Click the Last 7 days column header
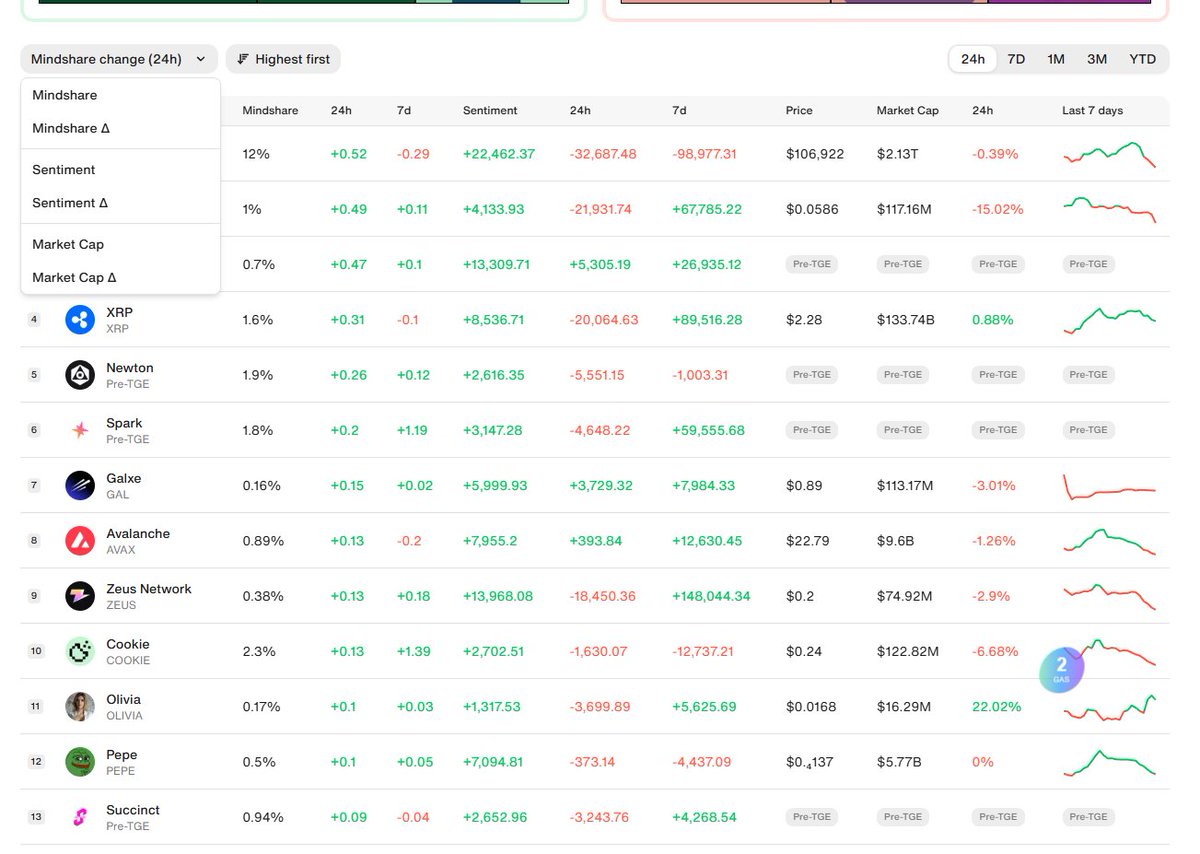Image resolution: width=1200 pixels, height=854 pixels. click(1092, 110)
